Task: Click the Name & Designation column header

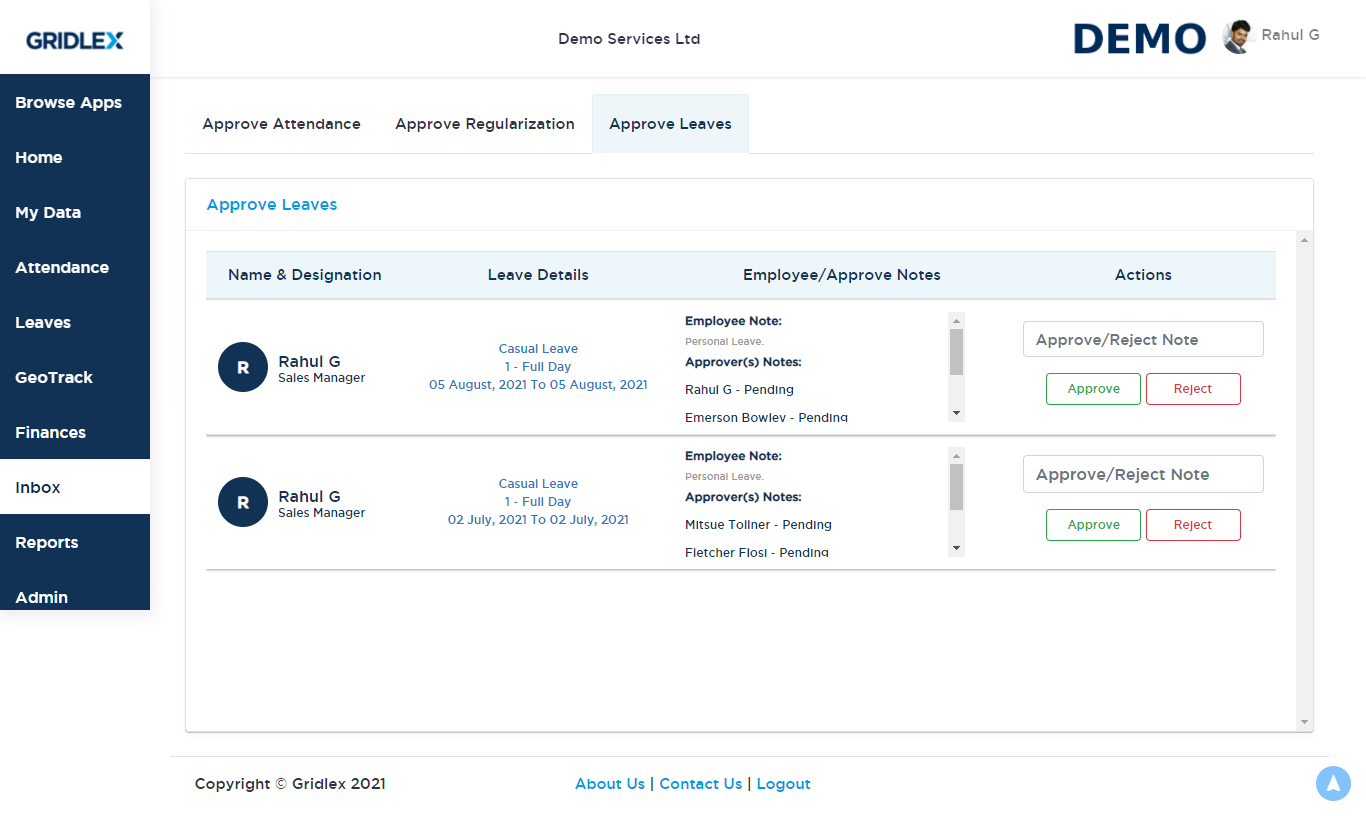Action: 305,275
